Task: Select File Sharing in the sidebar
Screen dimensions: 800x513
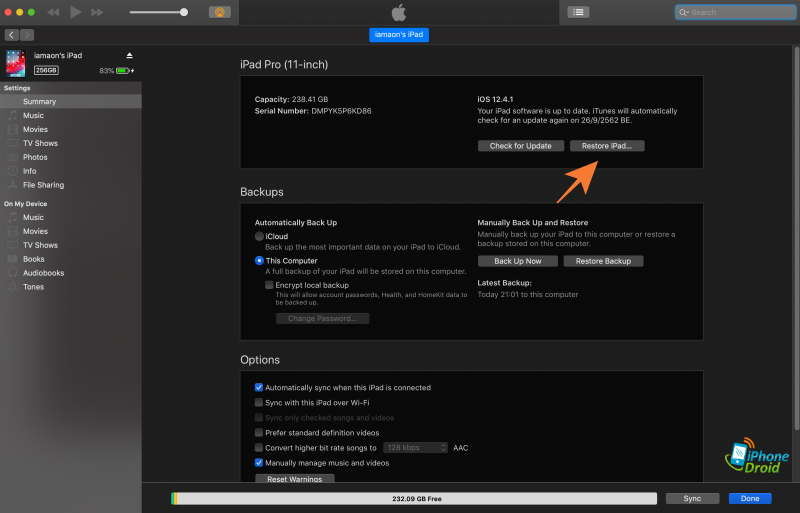Action: [x=43, y=185]
